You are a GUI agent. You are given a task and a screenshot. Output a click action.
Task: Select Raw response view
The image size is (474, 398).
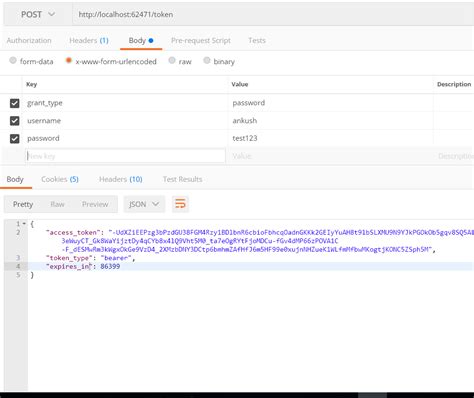57,204
